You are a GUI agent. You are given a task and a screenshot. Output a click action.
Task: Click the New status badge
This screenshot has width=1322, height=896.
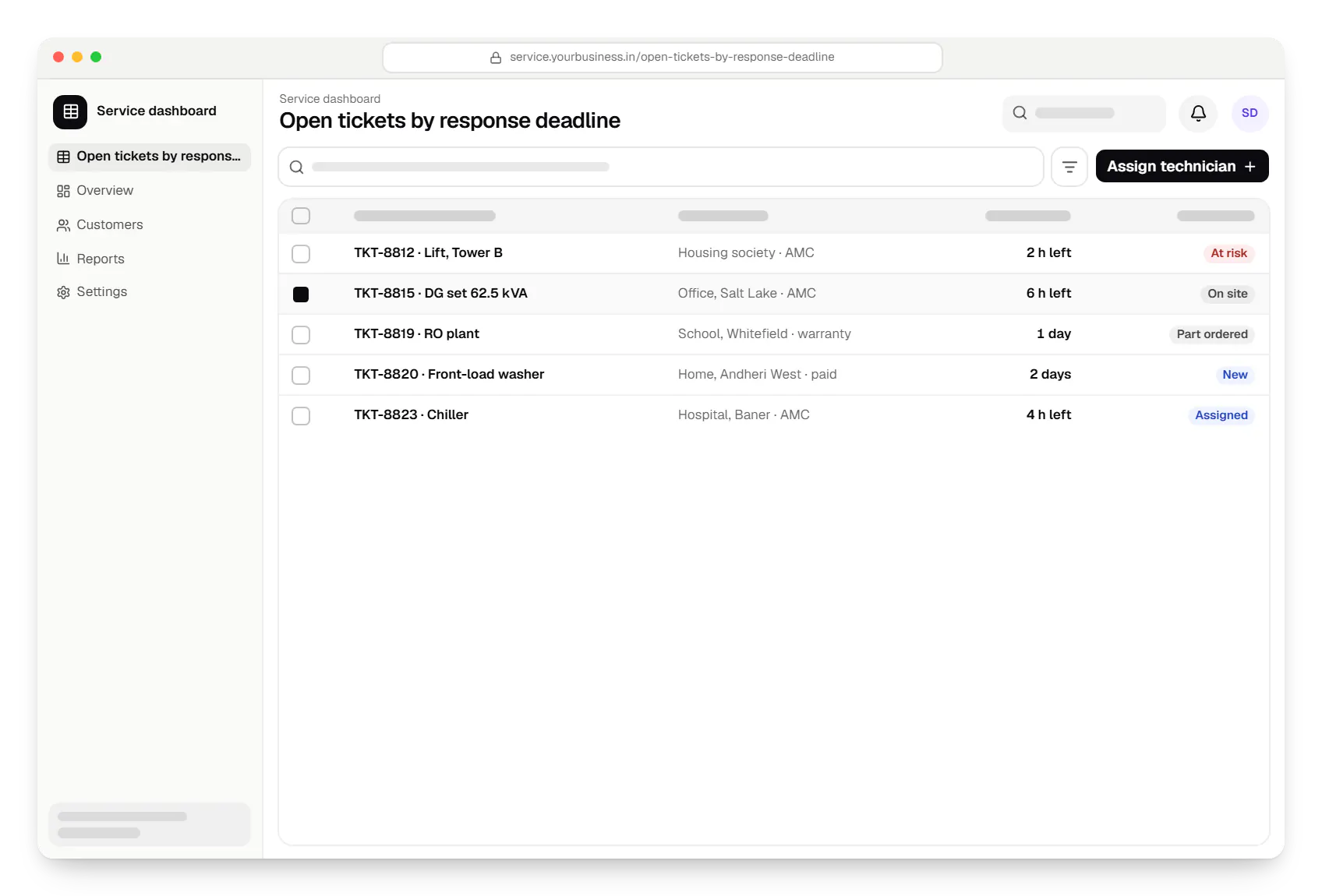[1235, 375]
